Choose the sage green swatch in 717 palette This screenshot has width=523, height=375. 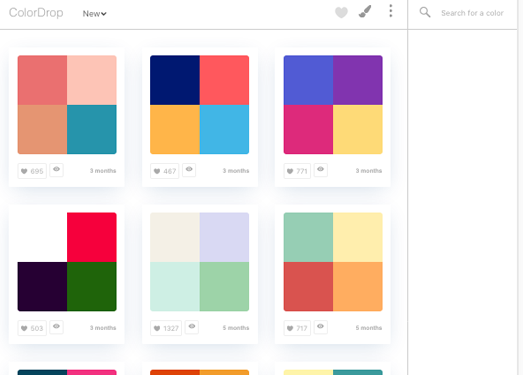308,237
